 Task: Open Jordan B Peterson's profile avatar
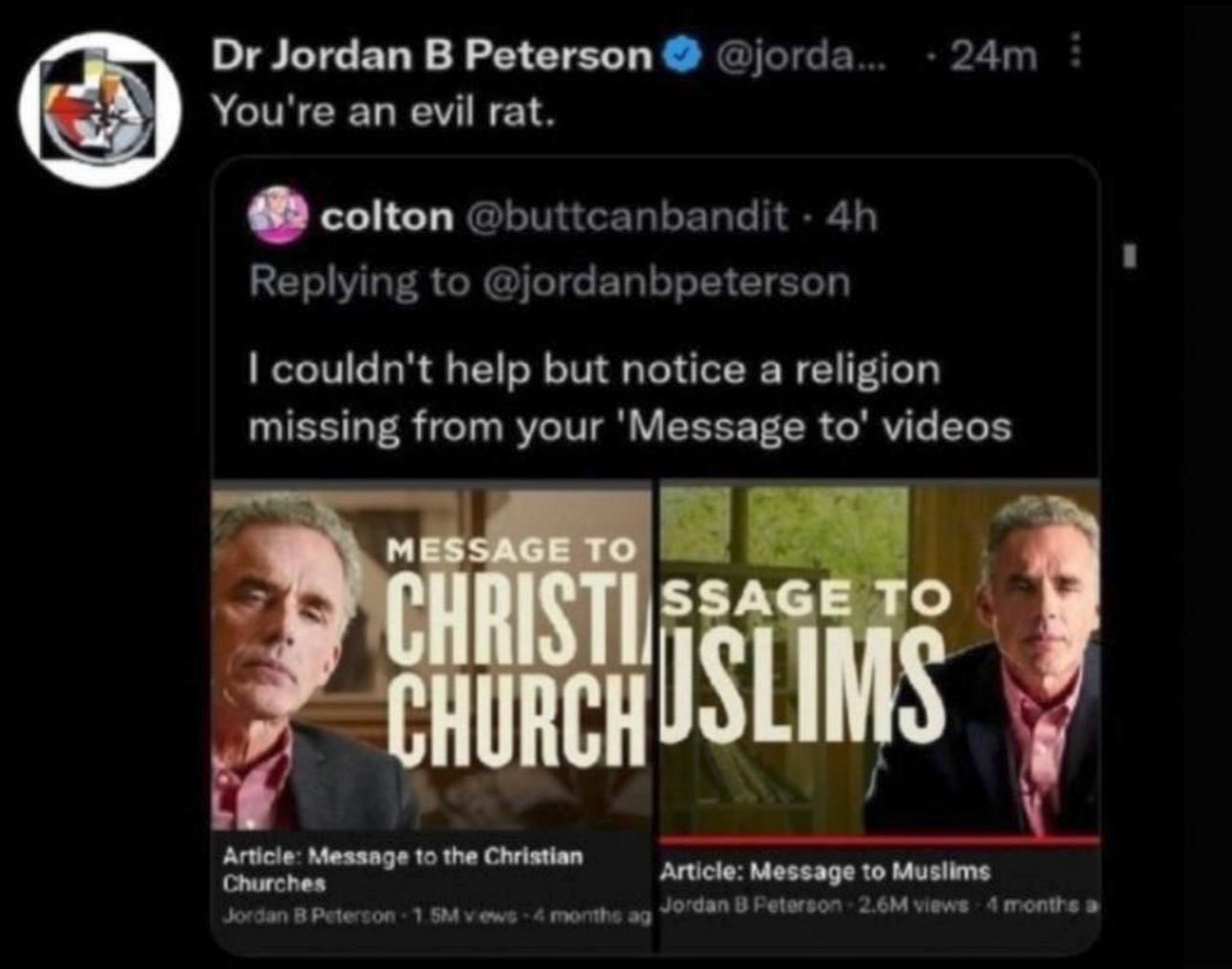tap(102, 111)
